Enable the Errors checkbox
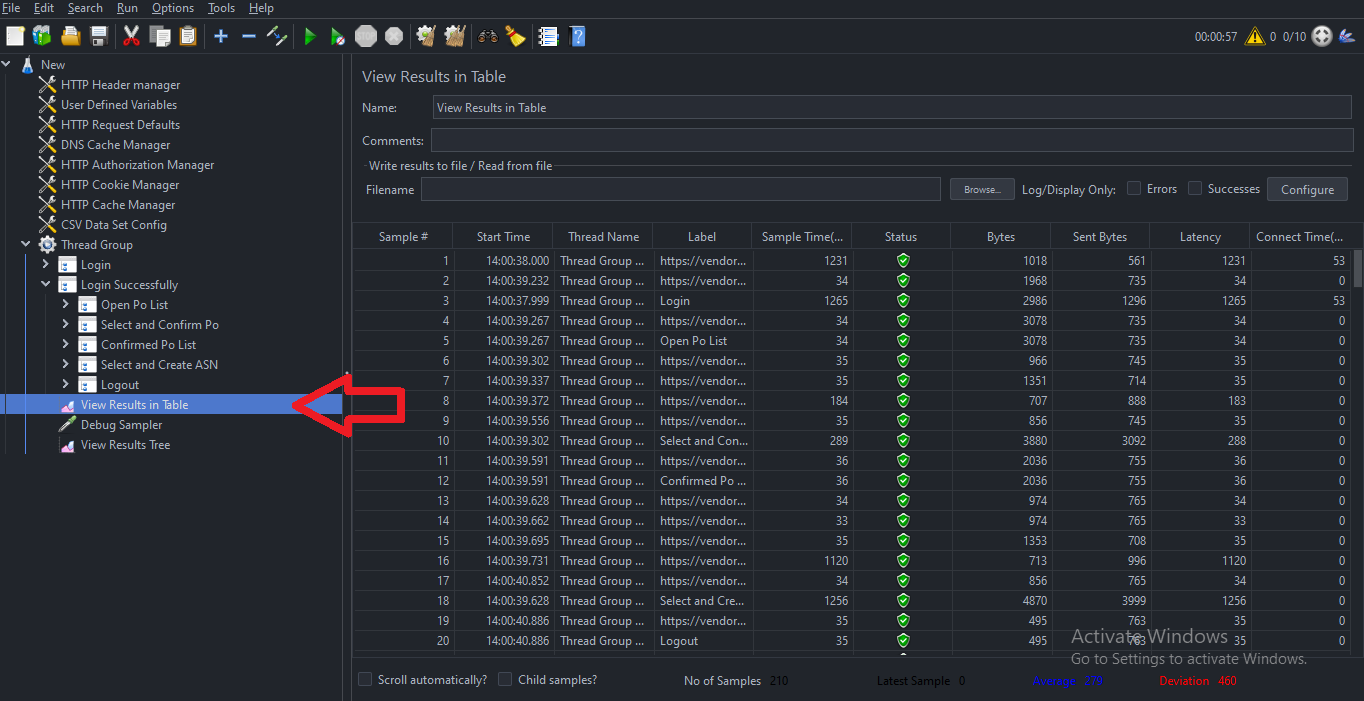This screenshot has width=1364, height=701. (1134, 188)
